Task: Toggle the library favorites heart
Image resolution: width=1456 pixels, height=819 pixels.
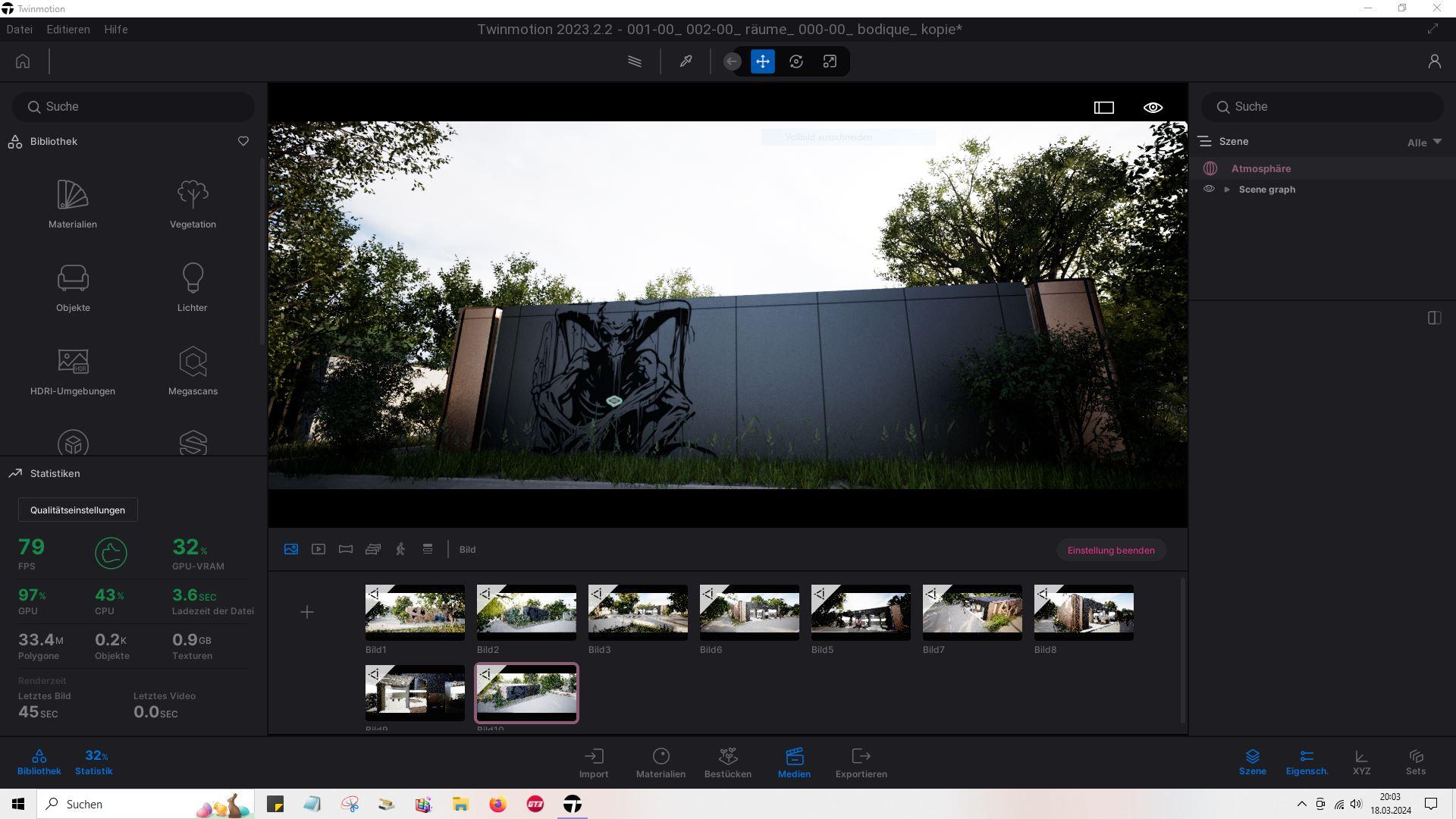Action: 243,141
